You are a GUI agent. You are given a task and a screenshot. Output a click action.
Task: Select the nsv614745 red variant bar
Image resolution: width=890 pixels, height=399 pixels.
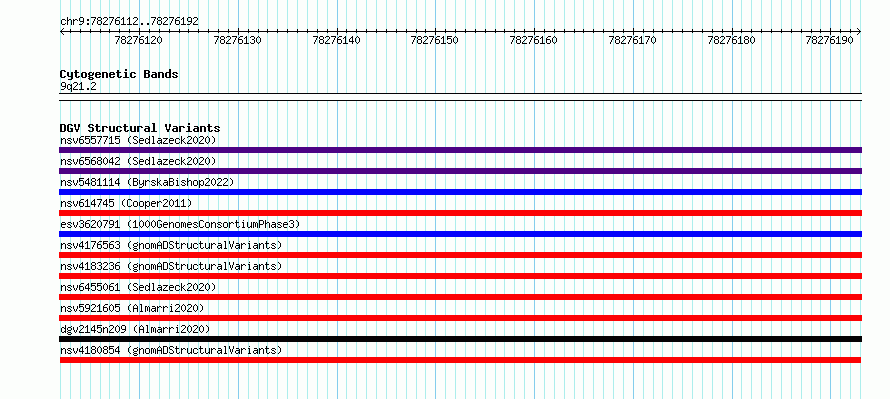pyautogui.click(x=460, y=213)
